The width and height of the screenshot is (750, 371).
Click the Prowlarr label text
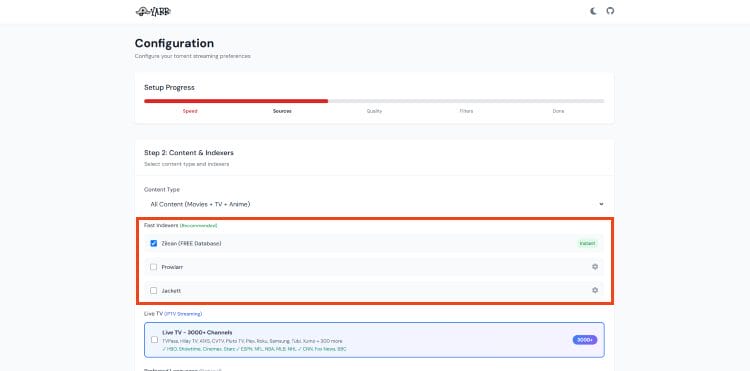tap(172, 267)
